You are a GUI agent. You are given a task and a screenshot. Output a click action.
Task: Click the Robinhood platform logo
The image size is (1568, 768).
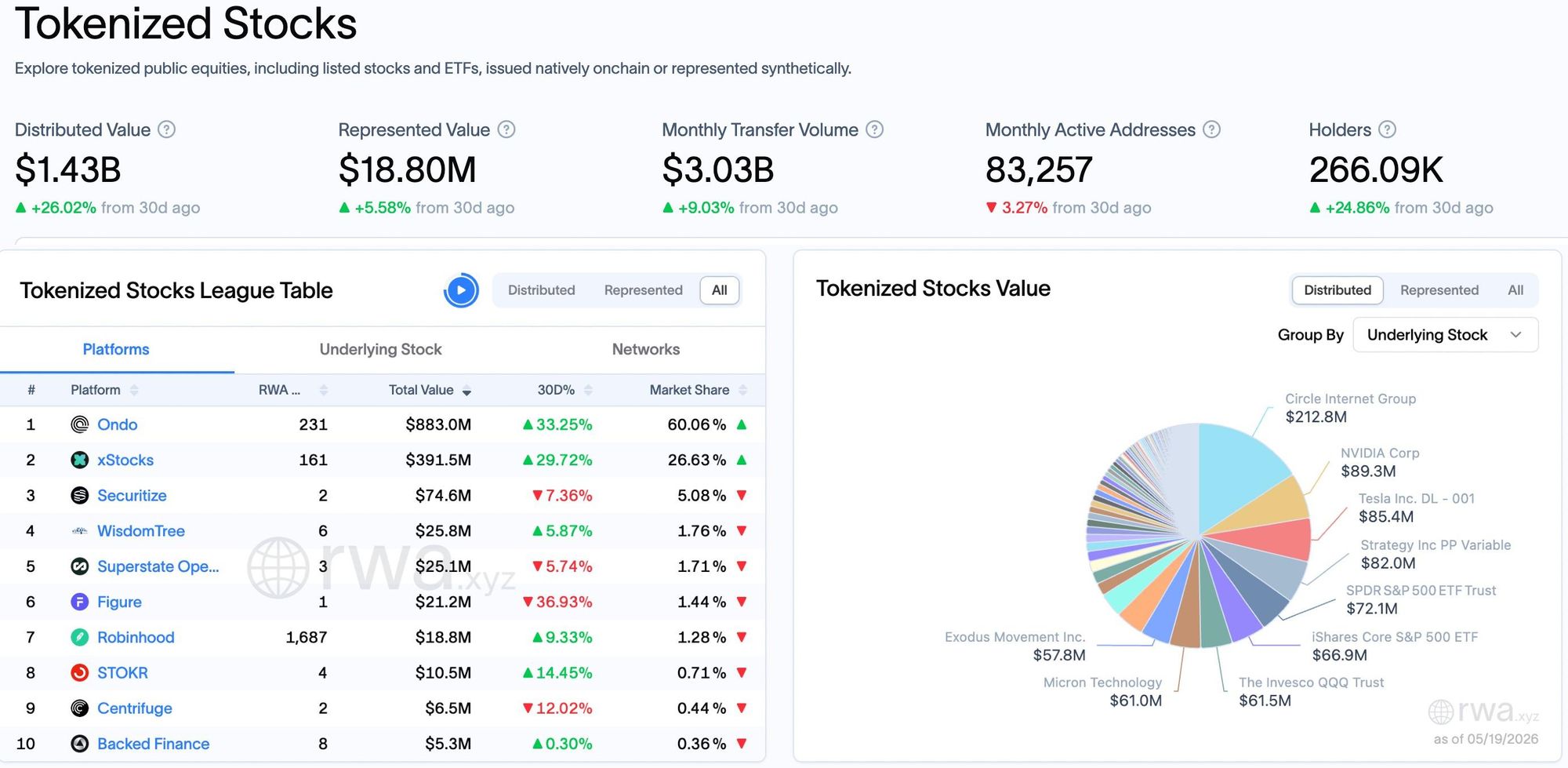point(80,637)
